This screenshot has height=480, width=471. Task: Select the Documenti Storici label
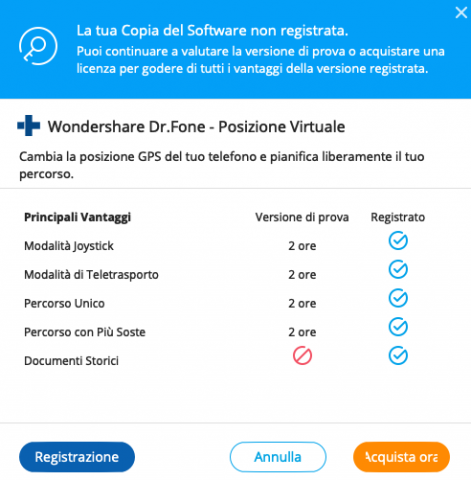point(71,361)
